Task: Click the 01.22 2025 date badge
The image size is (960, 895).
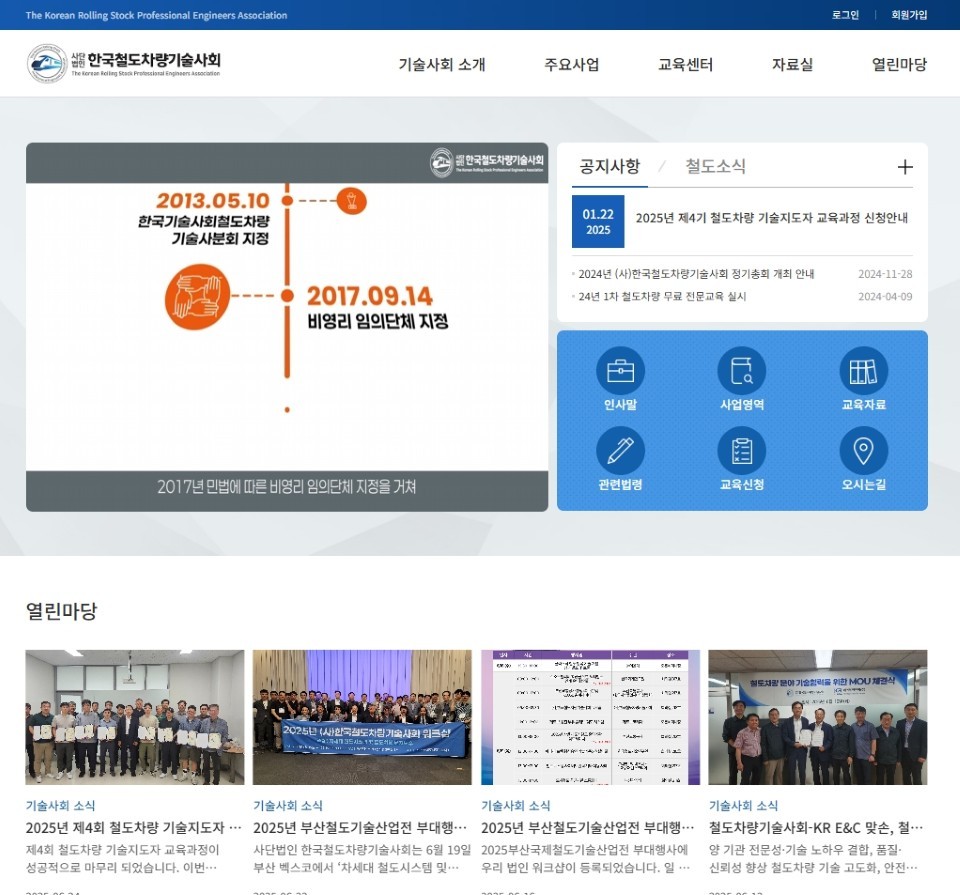Action: 598,222
